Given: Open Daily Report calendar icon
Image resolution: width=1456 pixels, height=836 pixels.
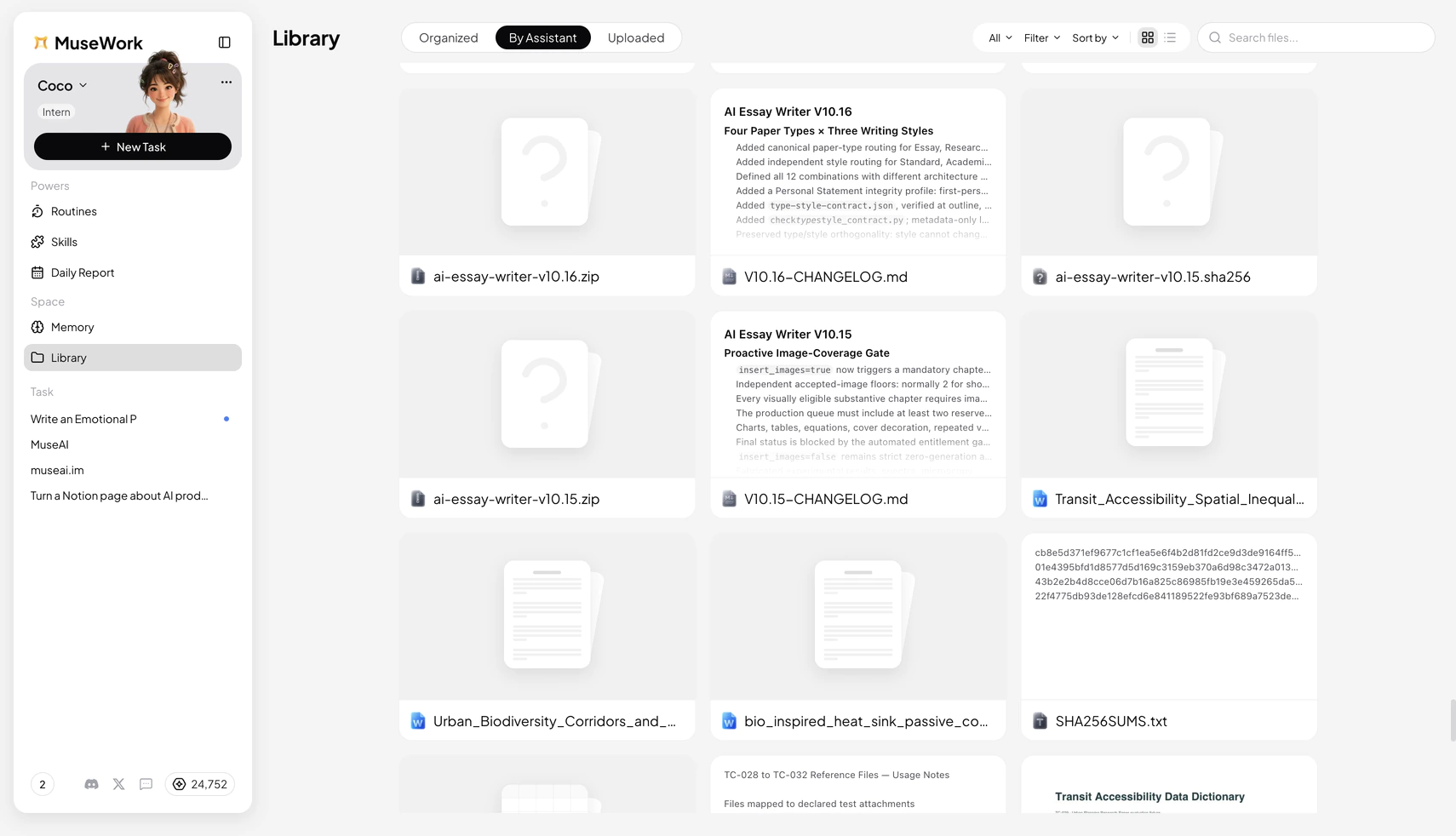Looking at the screenshot, I should (x=37, y=272).
